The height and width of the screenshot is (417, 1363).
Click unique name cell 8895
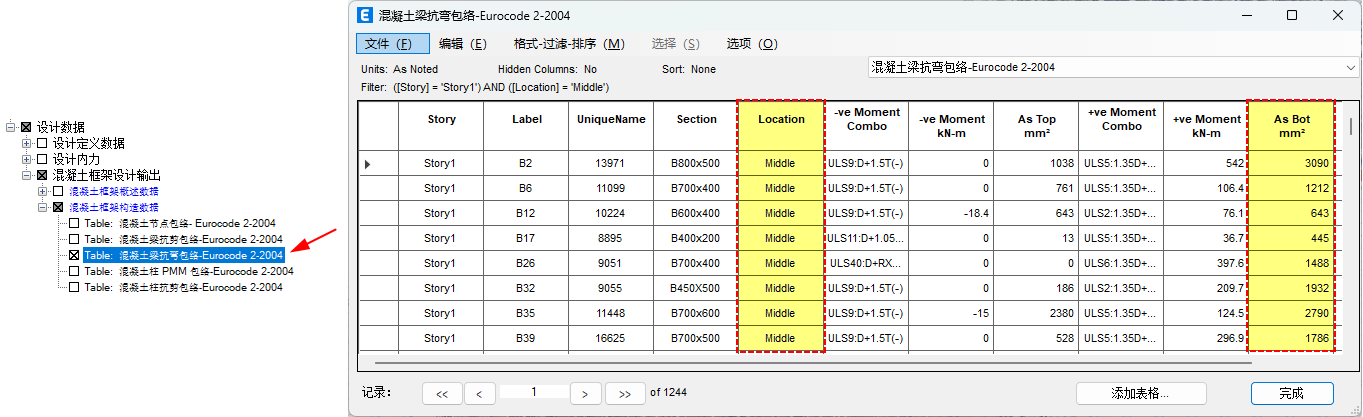coord(610,238)
